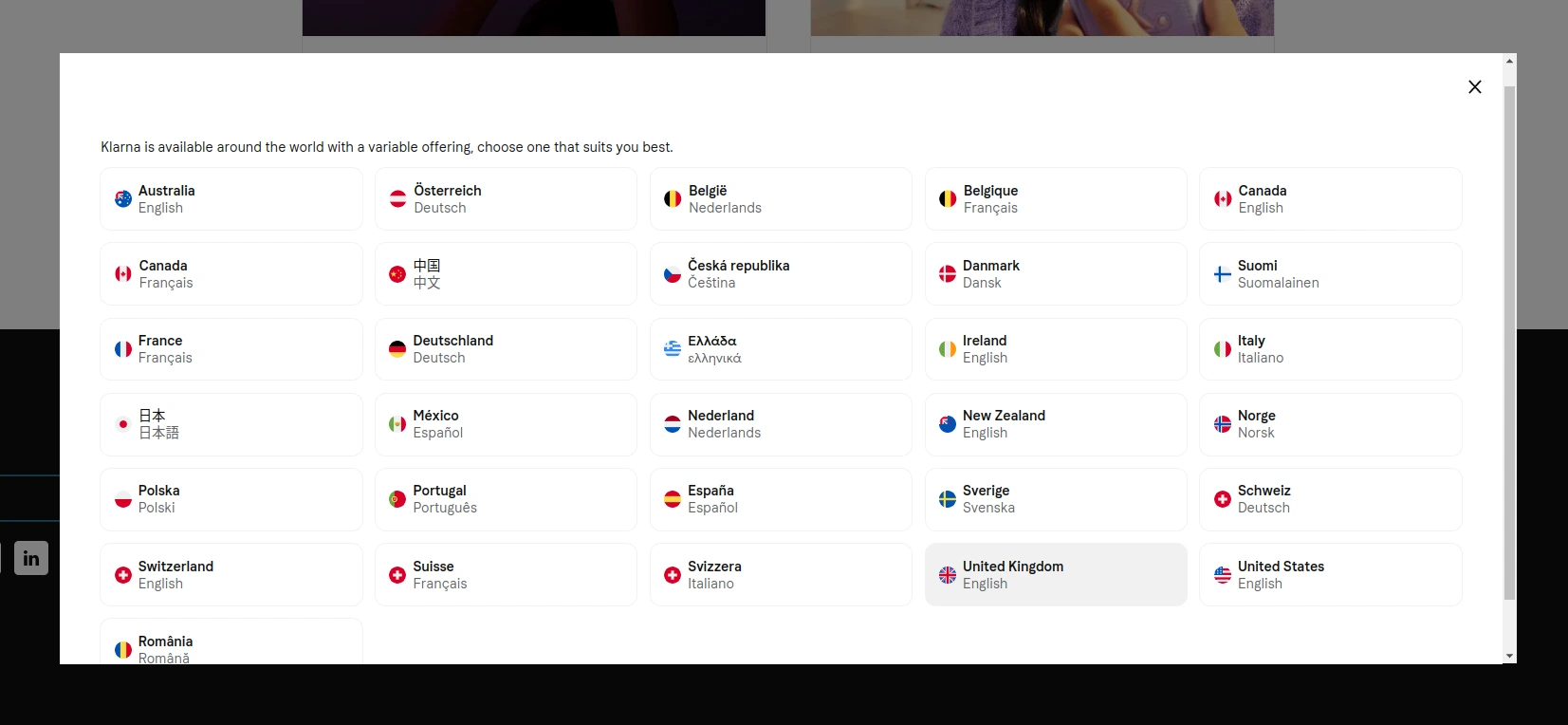Choose Canada Français option
The image size is (1568, 725).
[x=231, y=274]
